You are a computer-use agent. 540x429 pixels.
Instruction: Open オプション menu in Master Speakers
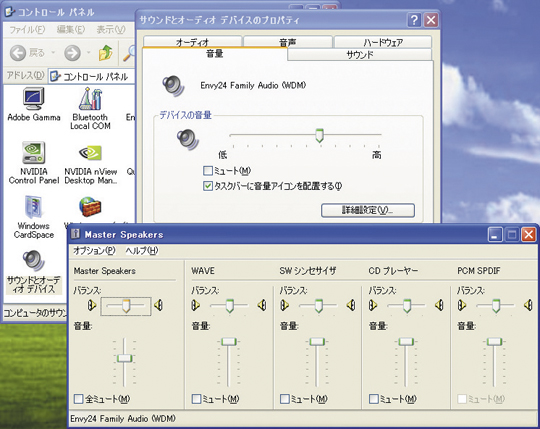pyautogui.click(x=94, y=251)
